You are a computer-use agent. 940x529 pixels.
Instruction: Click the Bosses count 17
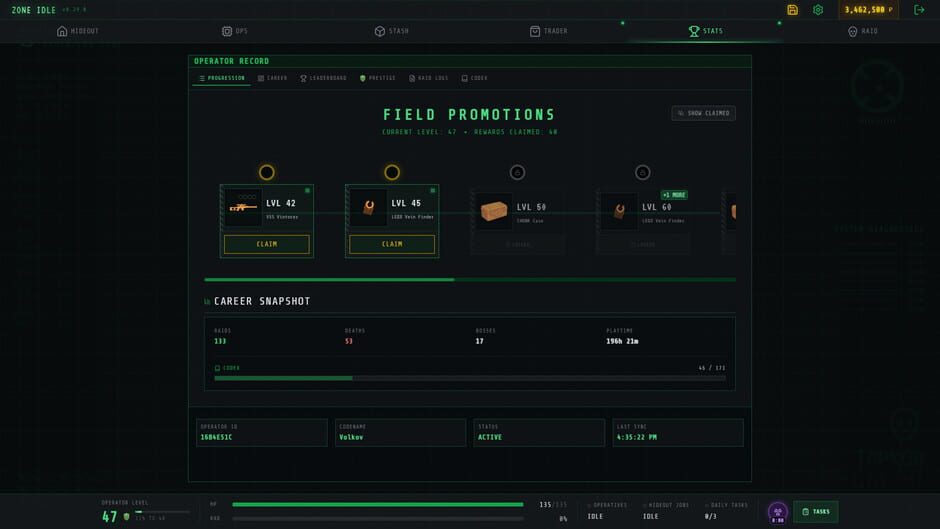(x=480, y=341)
